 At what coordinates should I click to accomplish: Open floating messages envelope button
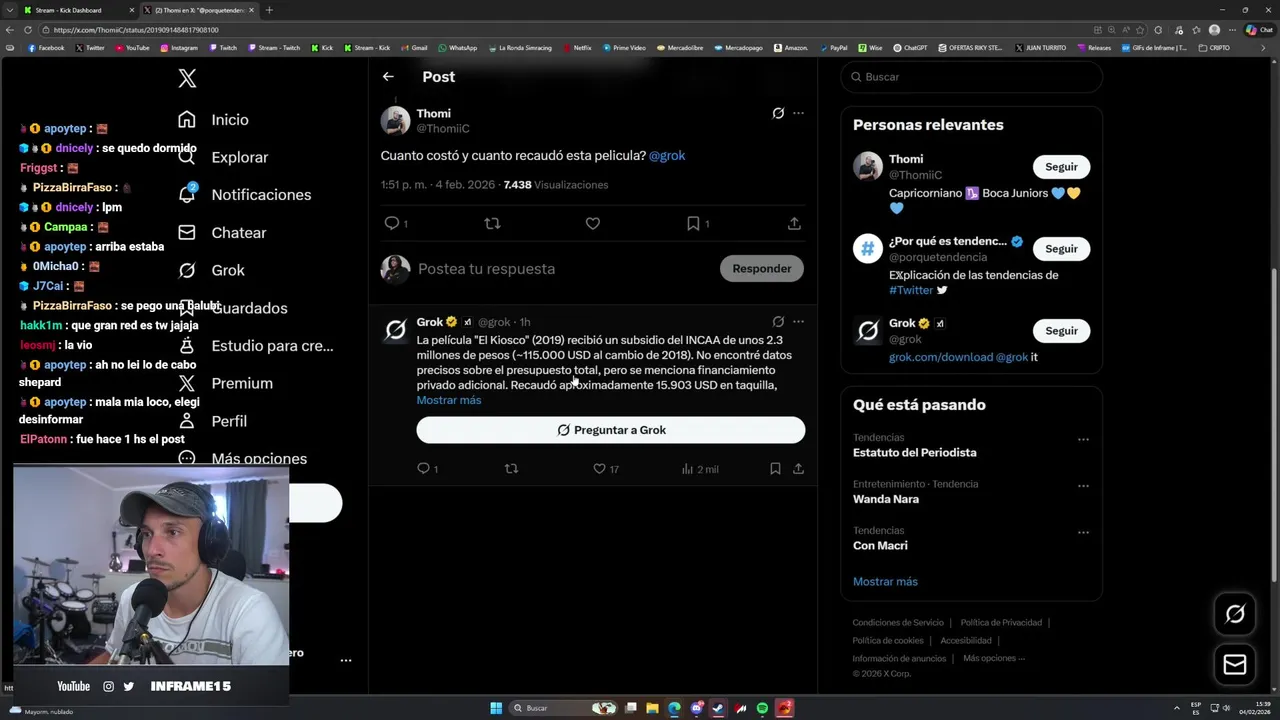(x=1235, y=664)
